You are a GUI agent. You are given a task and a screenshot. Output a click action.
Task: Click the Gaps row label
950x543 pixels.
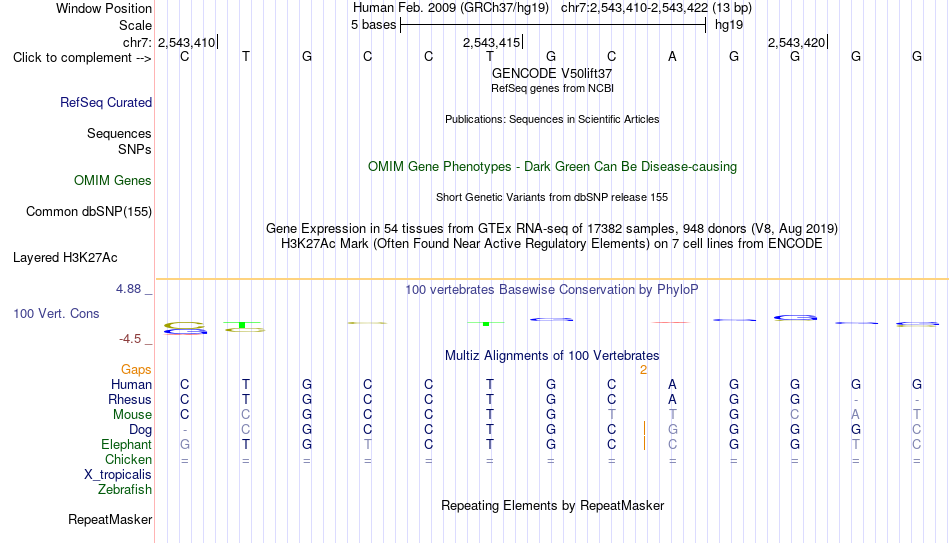[136, 370]
